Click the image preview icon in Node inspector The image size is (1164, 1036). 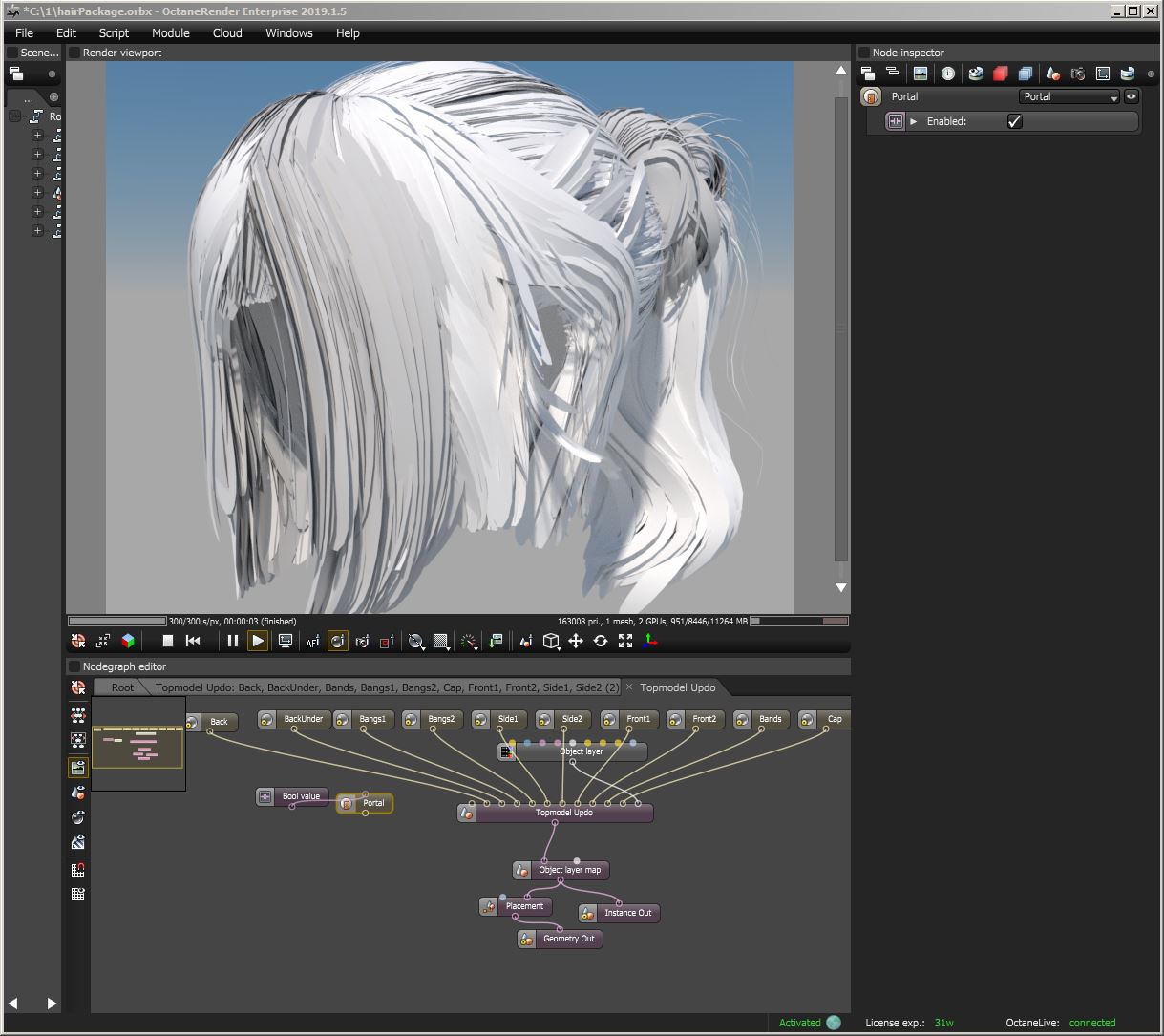pos(921,74)
